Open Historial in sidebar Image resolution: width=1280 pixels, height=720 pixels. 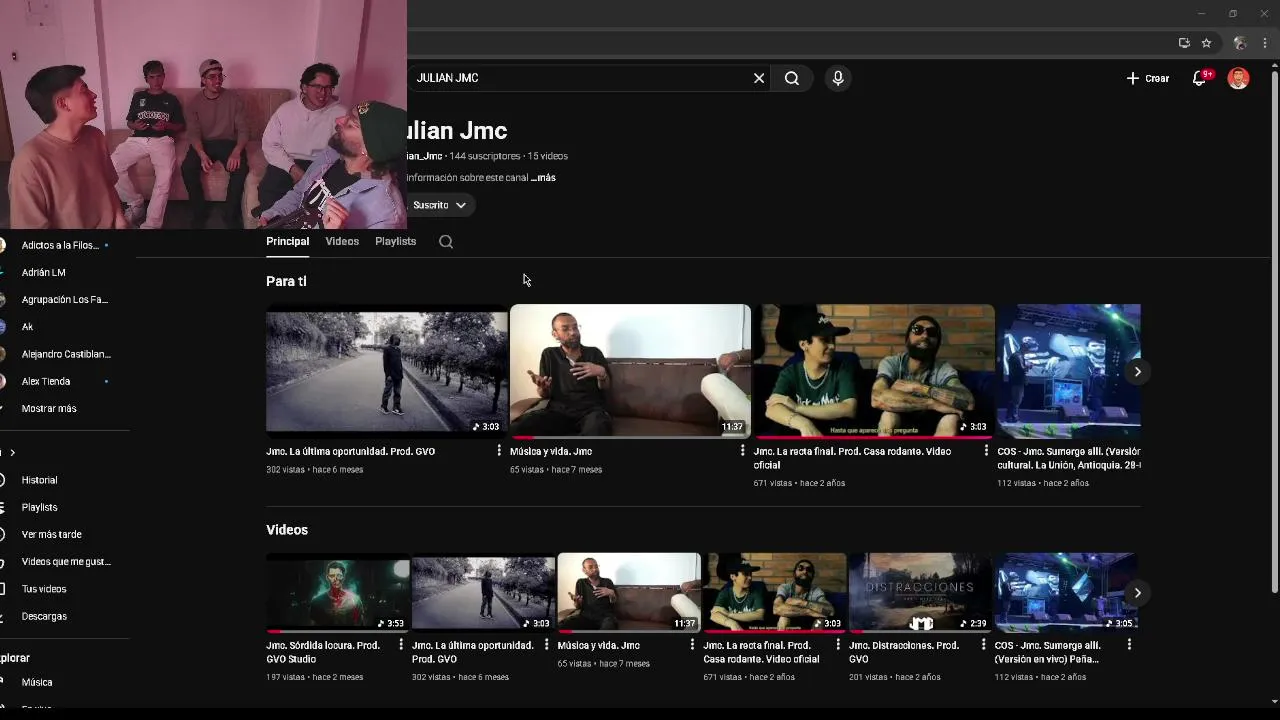pos(40,480)
